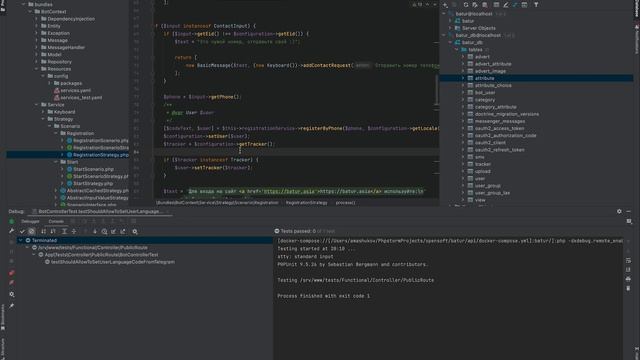Viewport: 640px width, 360px height.
Task: Collapse all test results icon
Action: (x=74, y=231)
